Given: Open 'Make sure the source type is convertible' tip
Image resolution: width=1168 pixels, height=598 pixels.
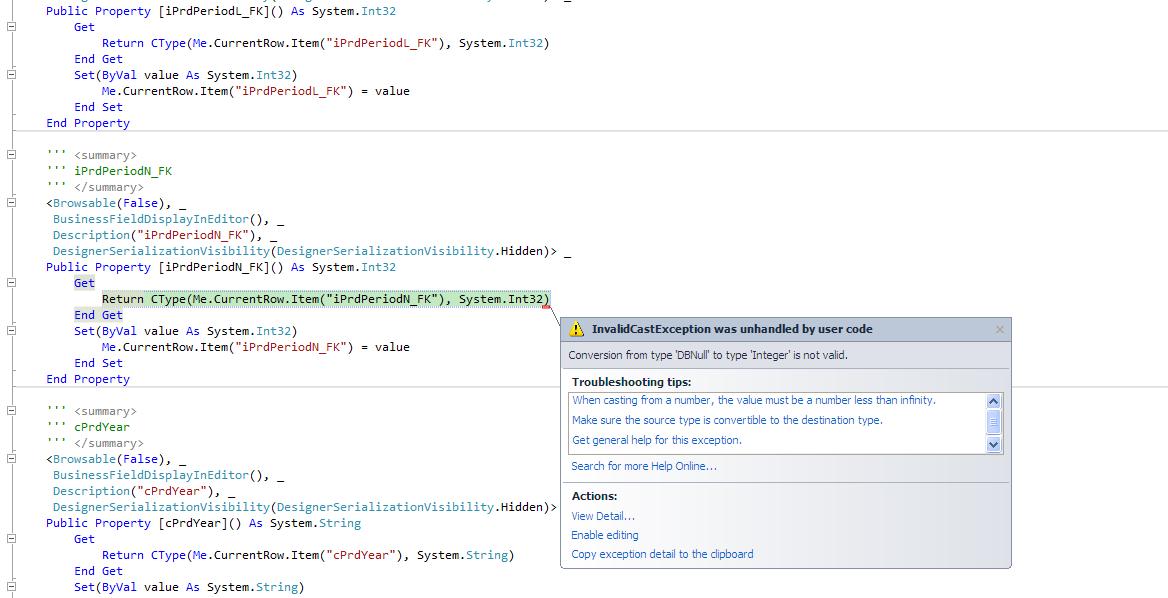Looking at the screenshot, I should (x=727, y=420).
